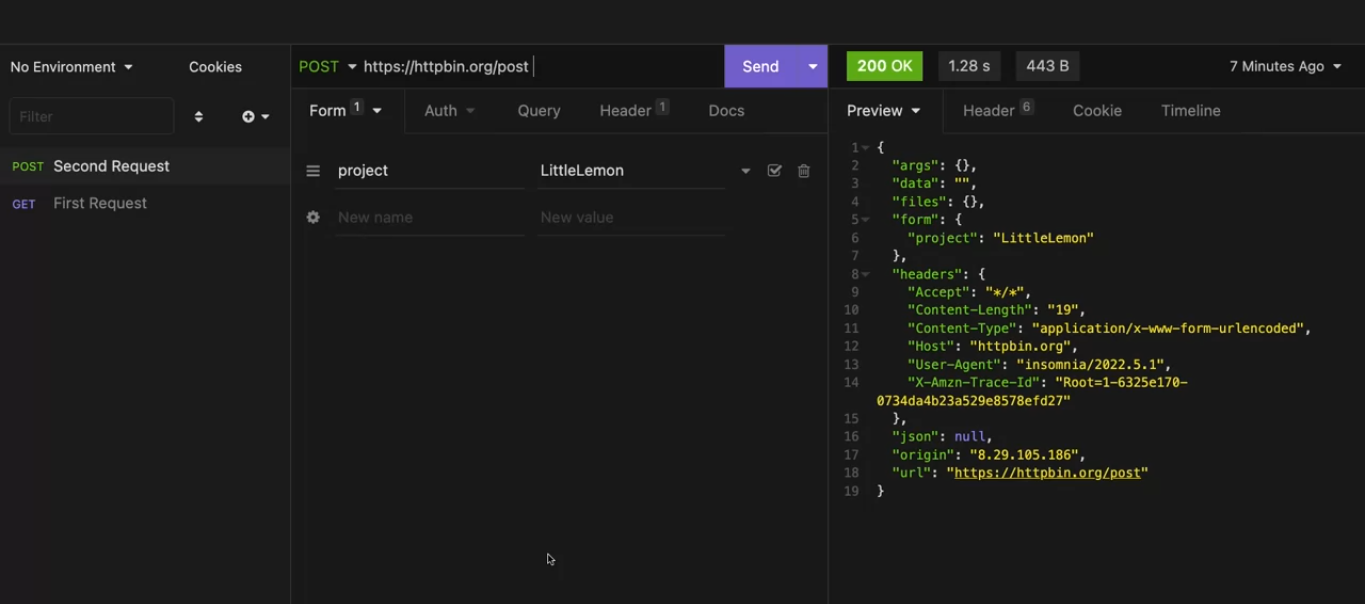Expand the Send button options arrow
Image resolution: width=1365 pixels, height=604 pixels.
tap(812, 67)
